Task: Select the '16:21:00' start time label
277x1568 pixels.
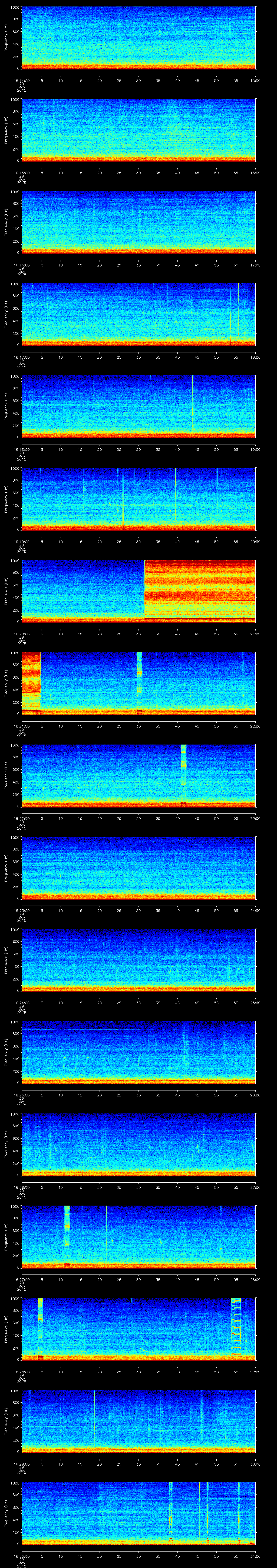Action: tap(21, 726)
